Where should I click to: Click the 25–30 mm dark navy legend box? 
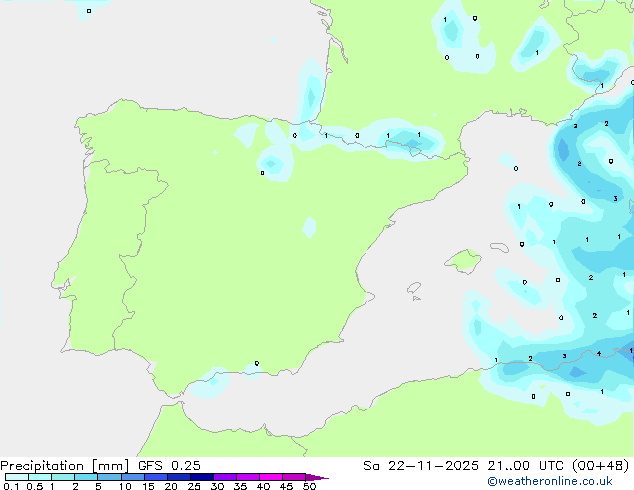click(202, 477)
